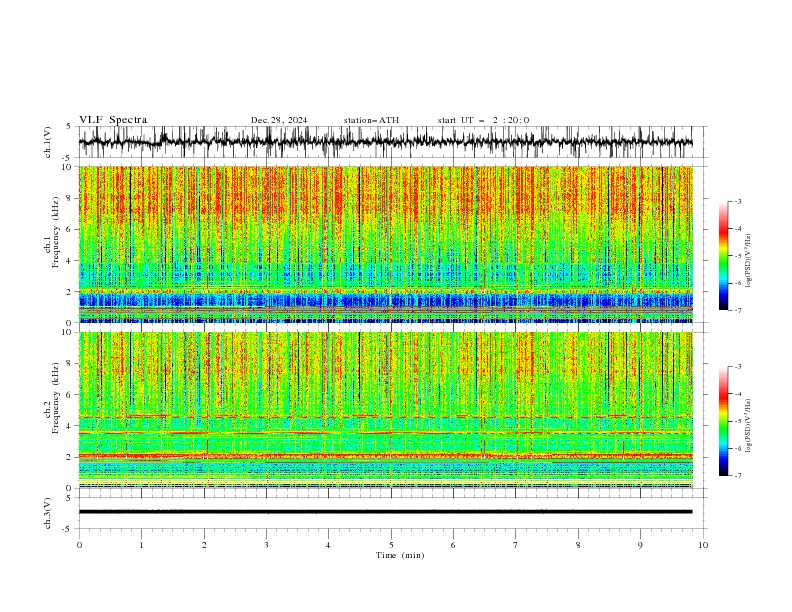
Task: Click the dark blue band in ch.1 spectrogram
Action: coord(386,301)
